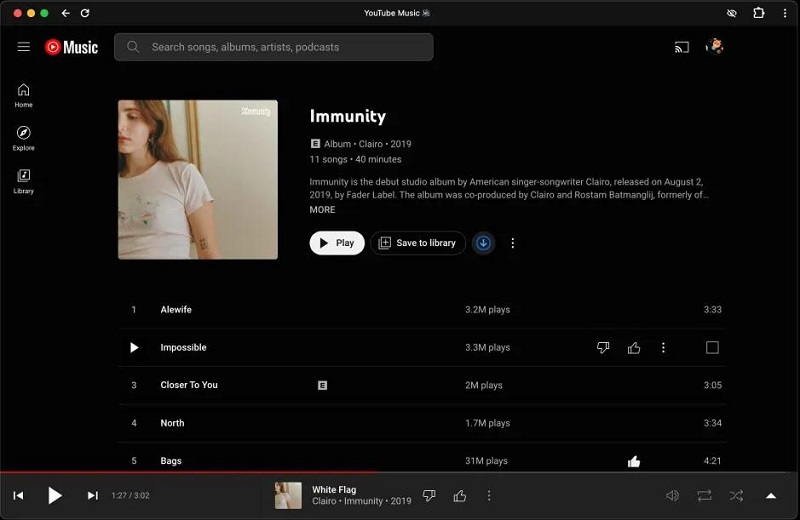Viewport: 800px width, 520px height.
Task: Expand the player page with the up arrow
Action: click(771, 496)
